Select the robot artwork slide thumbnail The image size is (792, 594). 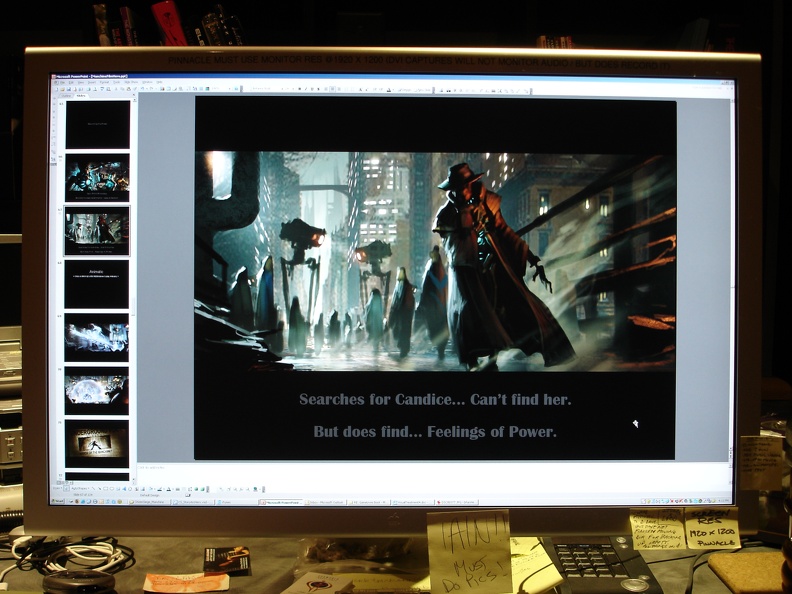[x=97, y=178]
